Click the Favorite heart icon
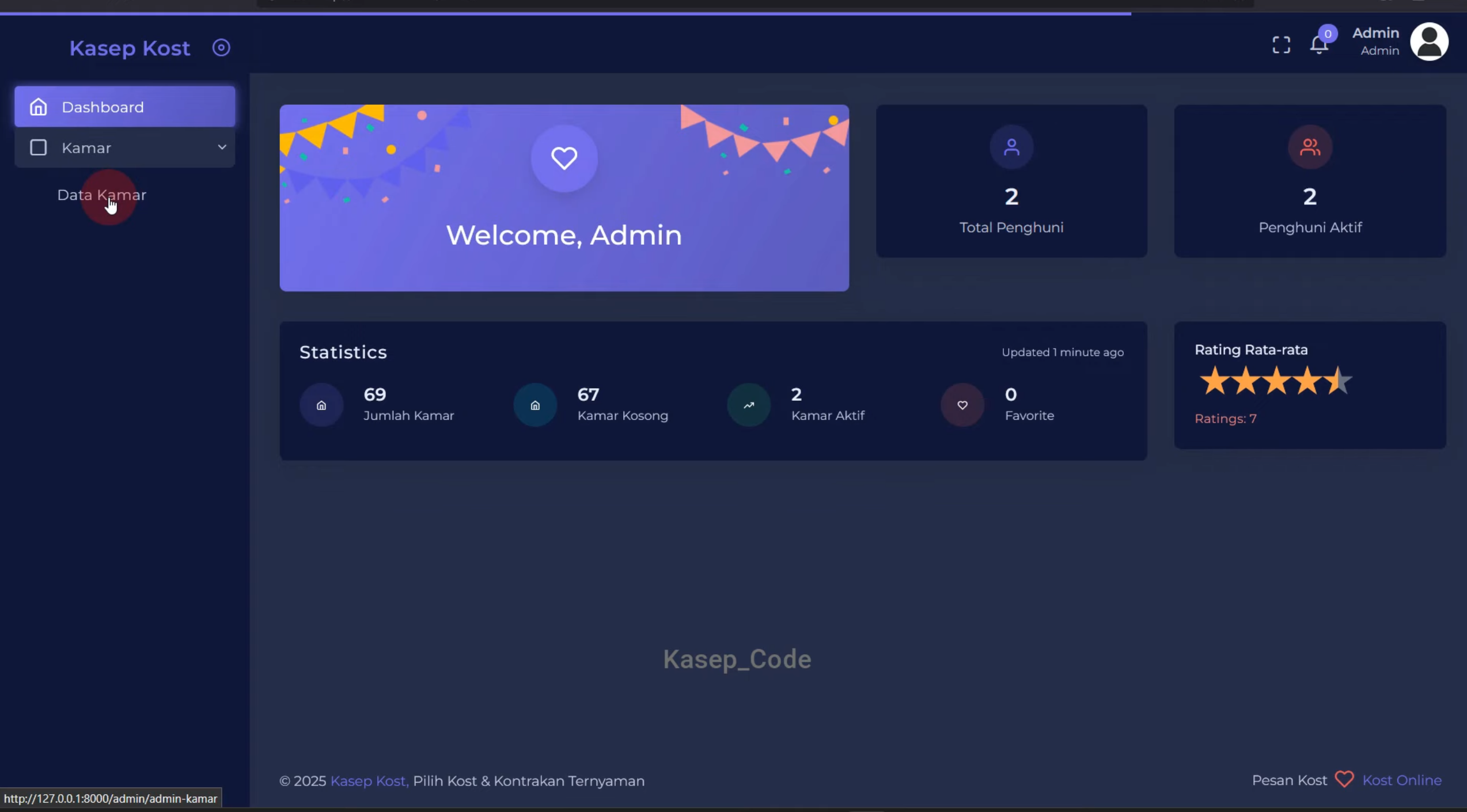This screenshot has height=812, width=1467. click(x=962, y=405)
